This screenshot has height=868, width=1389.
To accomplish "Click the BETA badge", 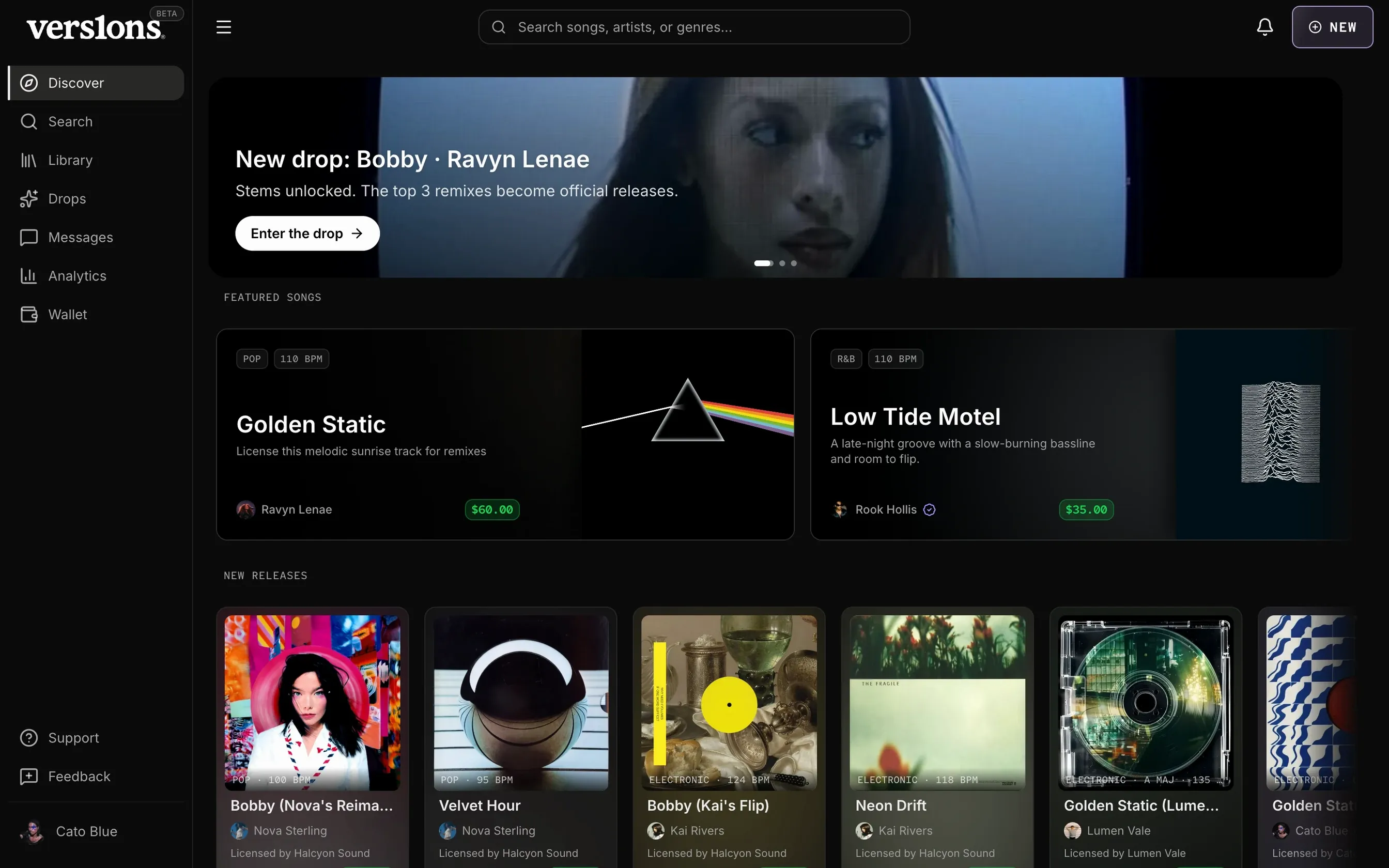I will (x=166, y=13).
